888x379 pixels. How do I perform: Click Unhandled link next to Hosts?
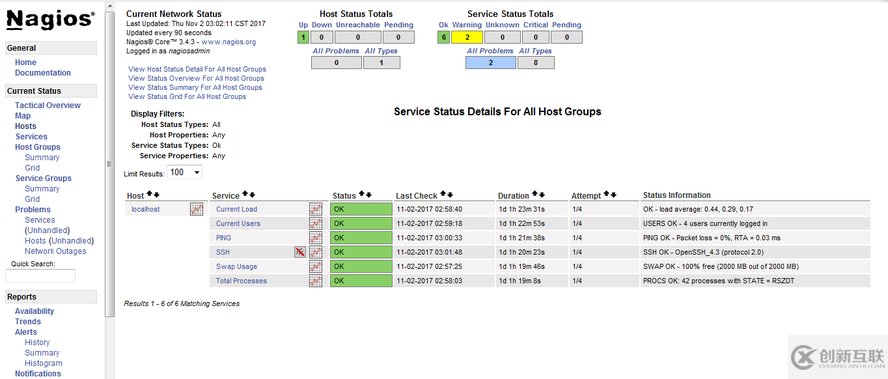72,241
